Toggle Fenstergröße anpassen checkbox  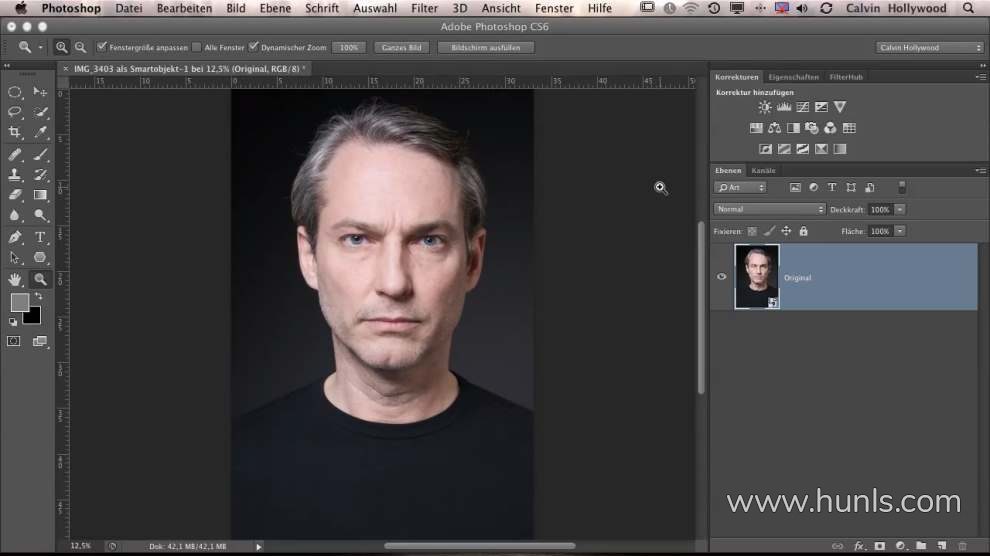click(102, 47)
